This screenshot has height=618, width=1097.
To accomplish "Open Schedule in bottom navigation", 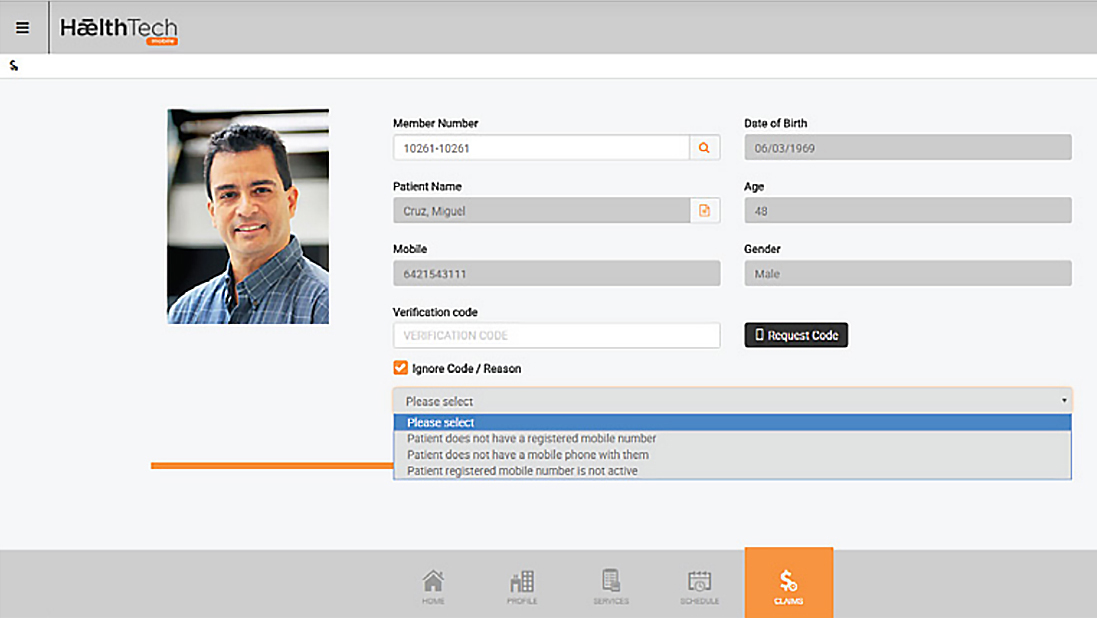I will (700, 587).
